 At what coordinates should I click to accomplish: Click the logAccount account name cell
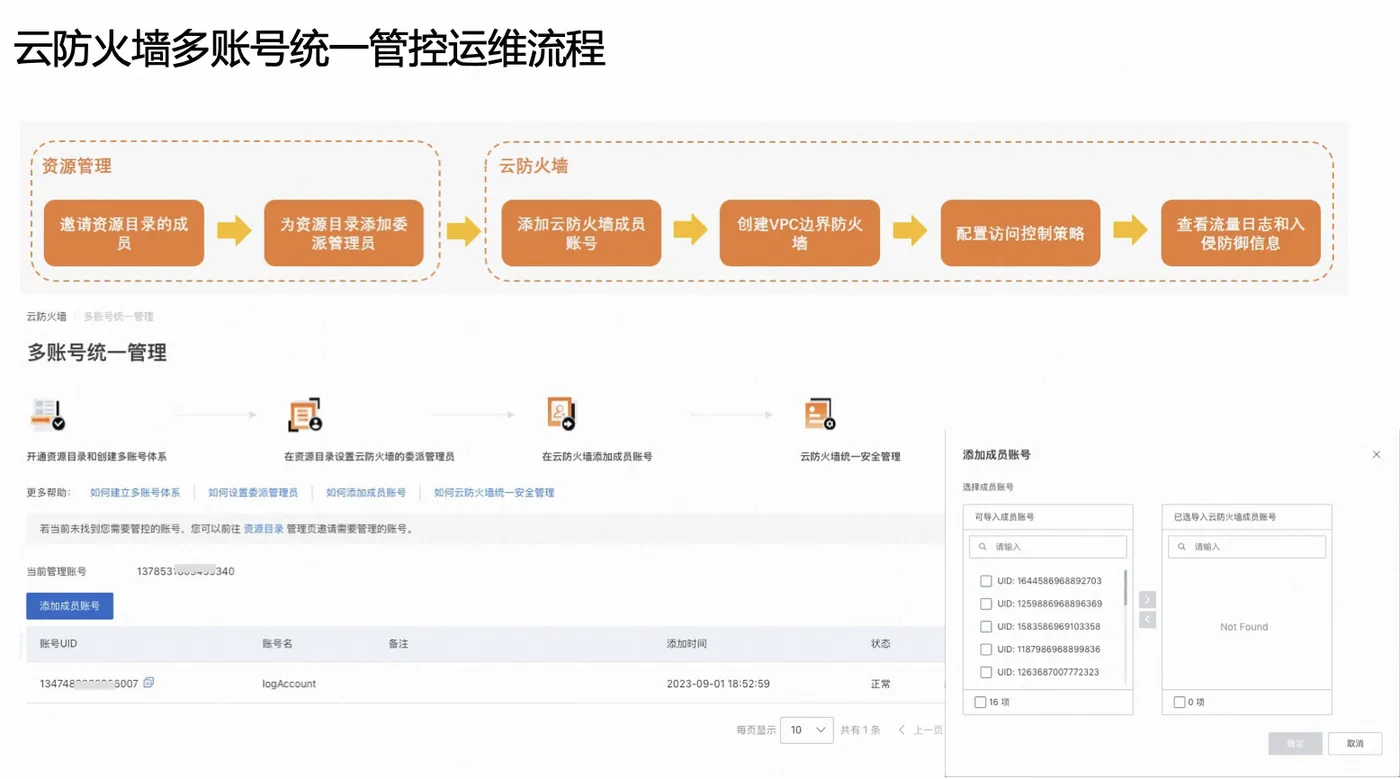point(289,684)
